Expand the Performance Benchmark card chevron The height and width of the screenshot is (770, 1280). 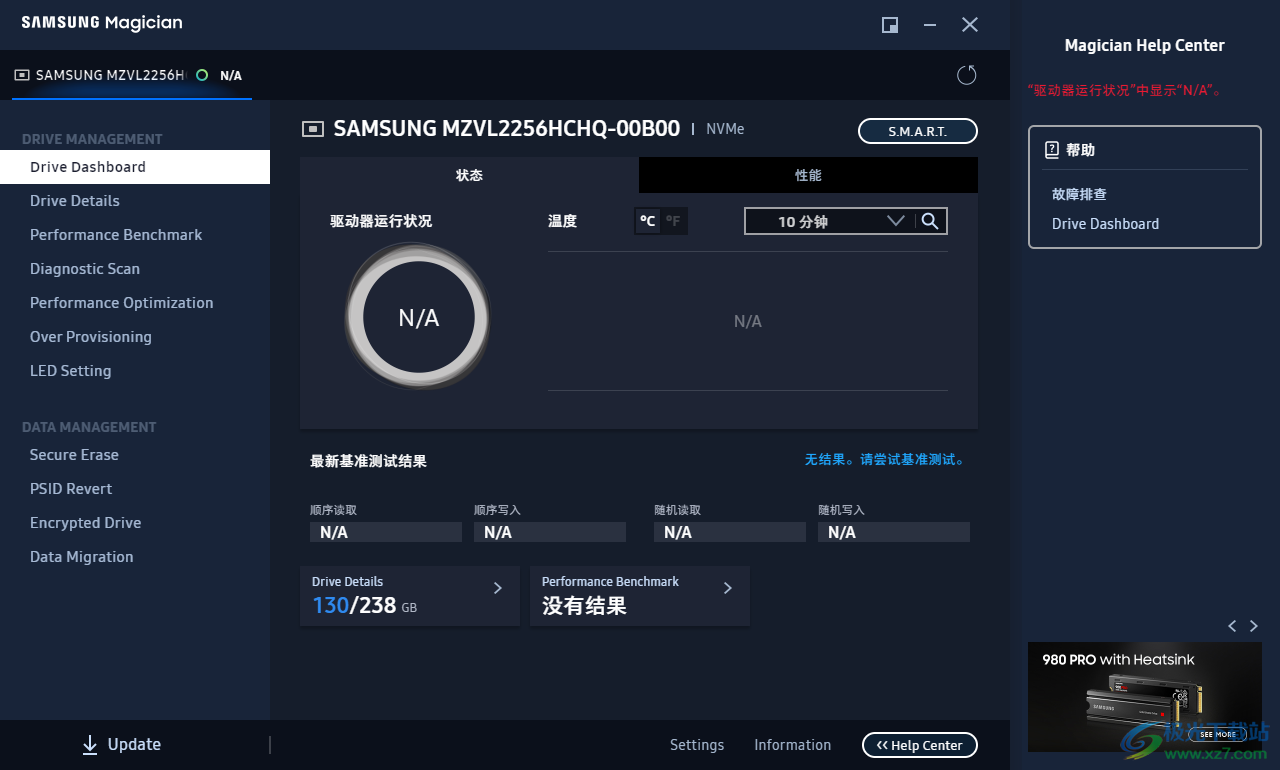click(727, 588)
